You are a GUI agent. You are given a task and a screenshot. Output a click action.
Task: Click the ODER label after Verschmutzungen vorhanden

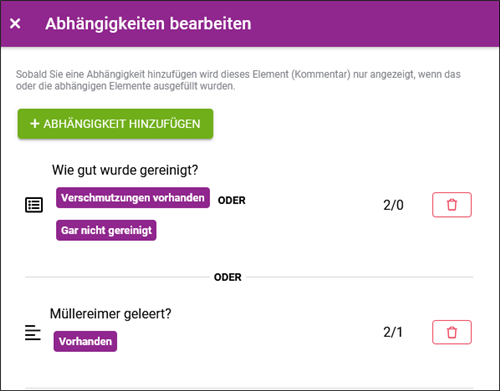pos(232,200)
